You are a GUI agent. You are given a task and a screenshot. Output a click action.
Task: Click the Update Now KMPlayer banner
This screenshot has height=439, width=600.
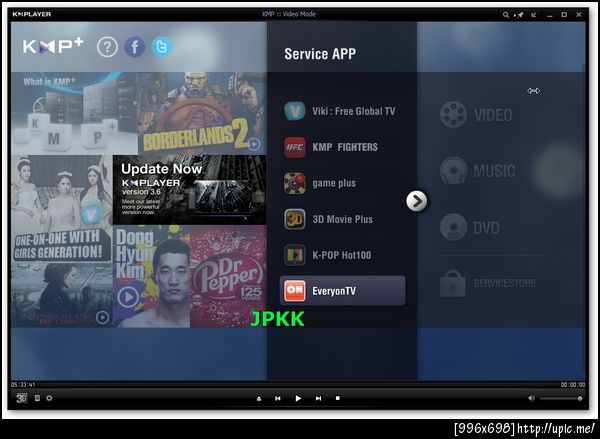click(x=189, y=190)
